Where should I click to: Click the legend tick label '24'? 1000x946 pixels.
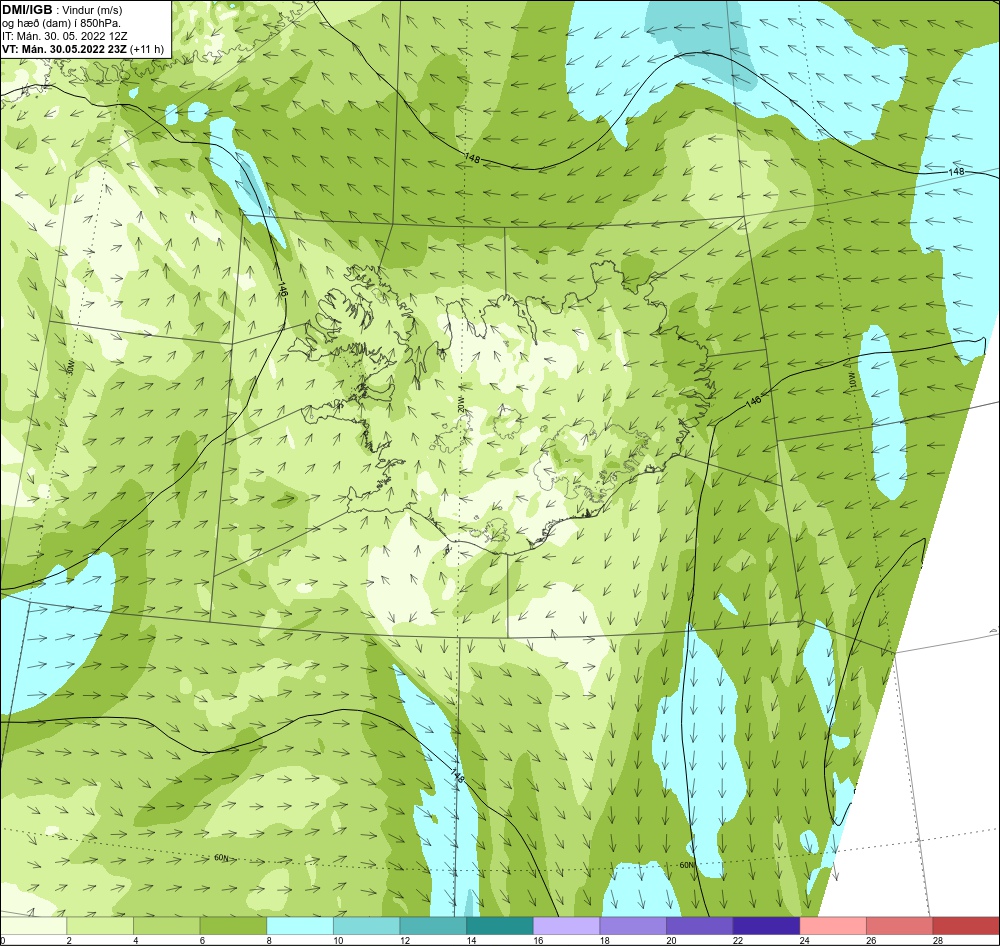tap(804, 940)
